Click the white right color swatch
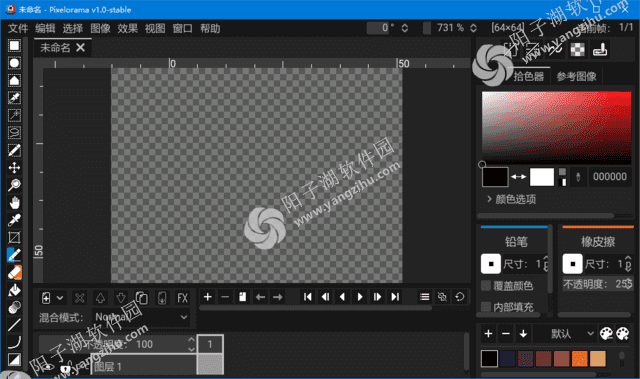 pyautogui.click(x=542, y=177)
